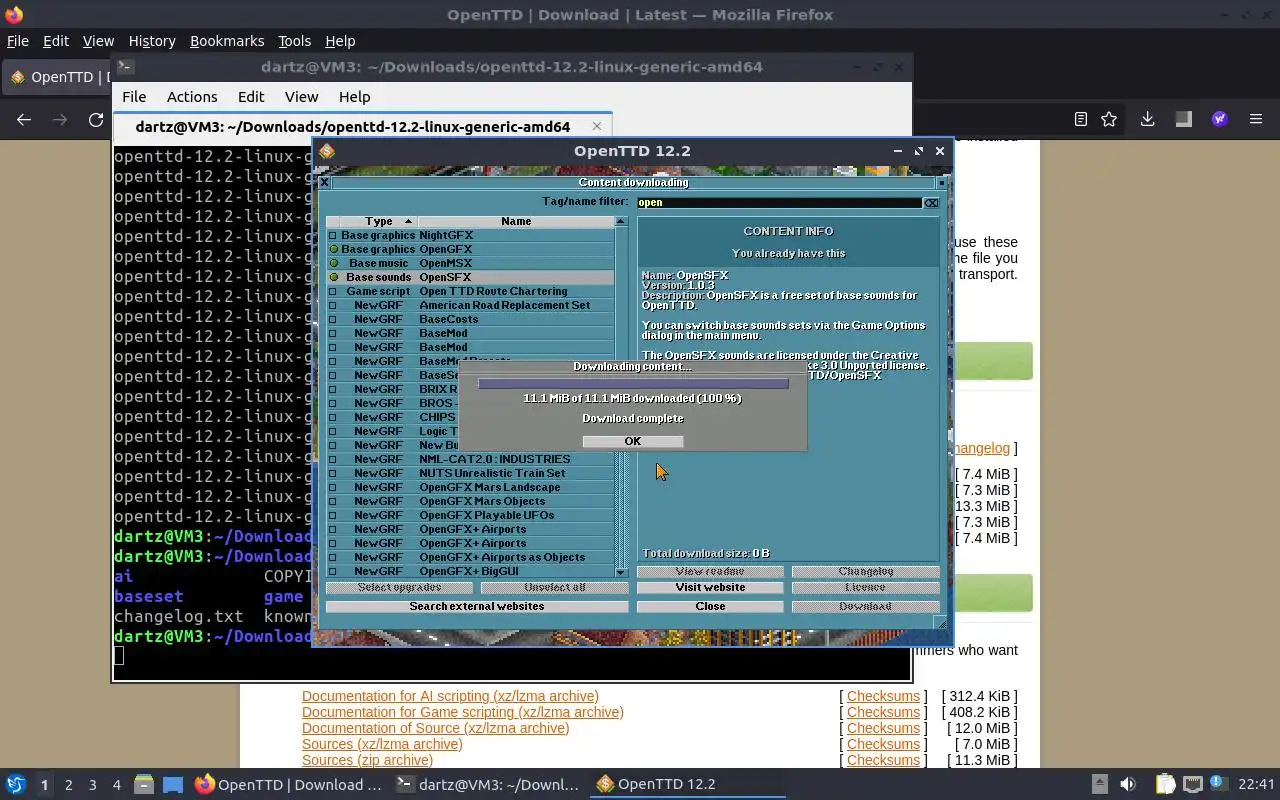
Task: Click the Close button in Content downloading
Action: tap(710, 606)
